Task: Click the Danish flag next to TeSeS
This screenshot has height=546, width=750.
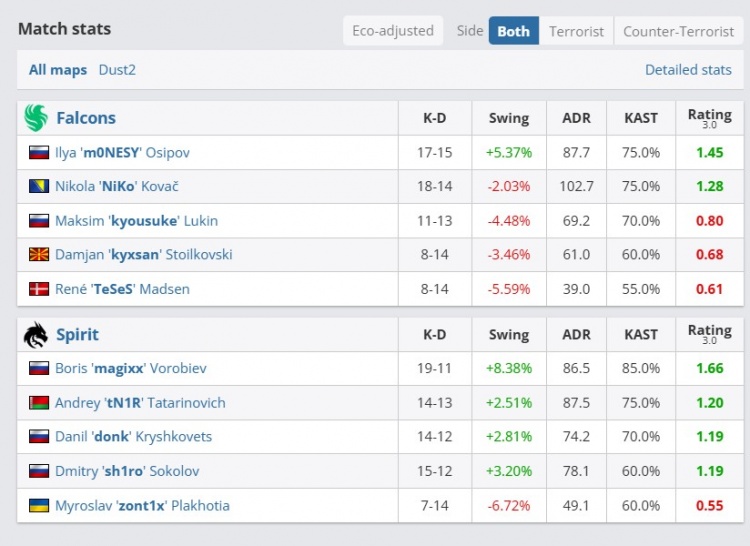Action: pyautogui.click(x=39, y=289)
